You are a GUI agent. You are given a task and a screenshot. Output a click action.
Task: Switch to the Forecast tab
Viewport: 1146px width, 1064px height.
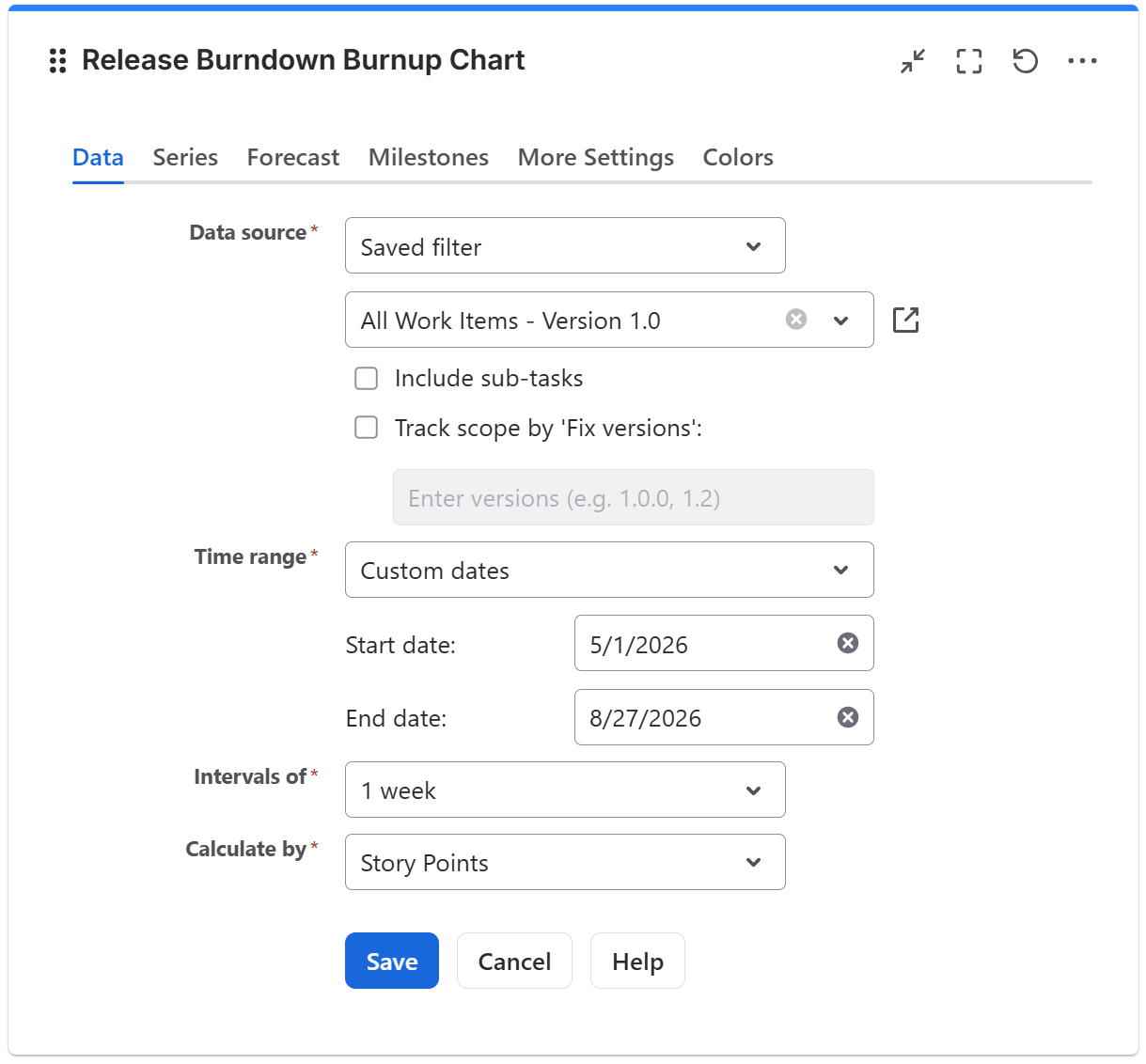[293, 157]
